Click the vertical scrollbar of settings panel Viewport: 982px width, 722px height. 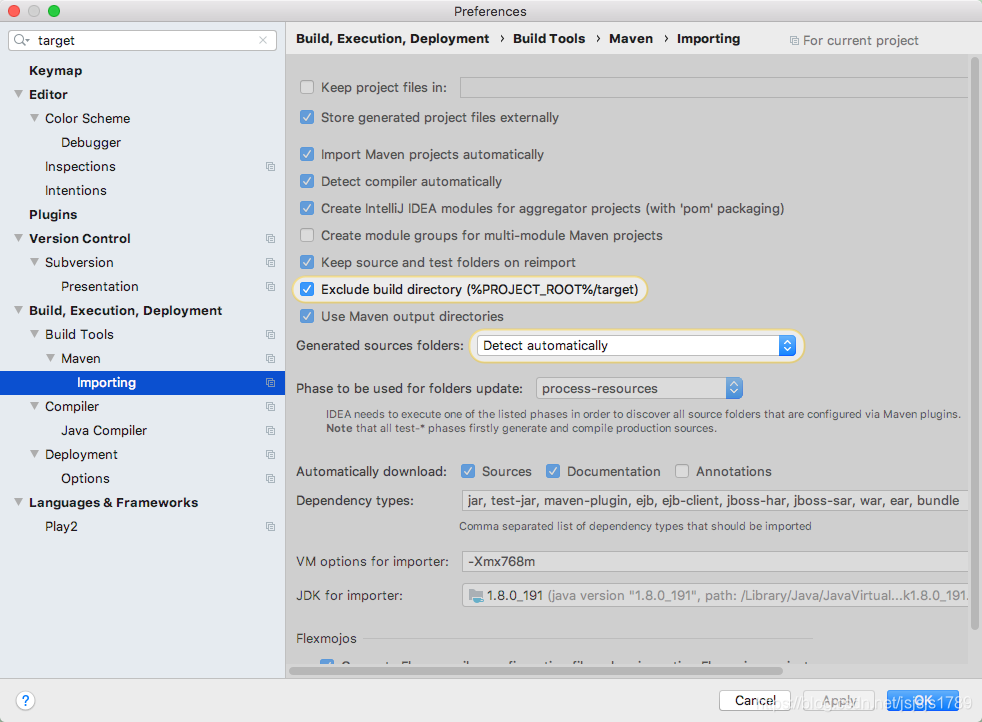pos(974,343)
